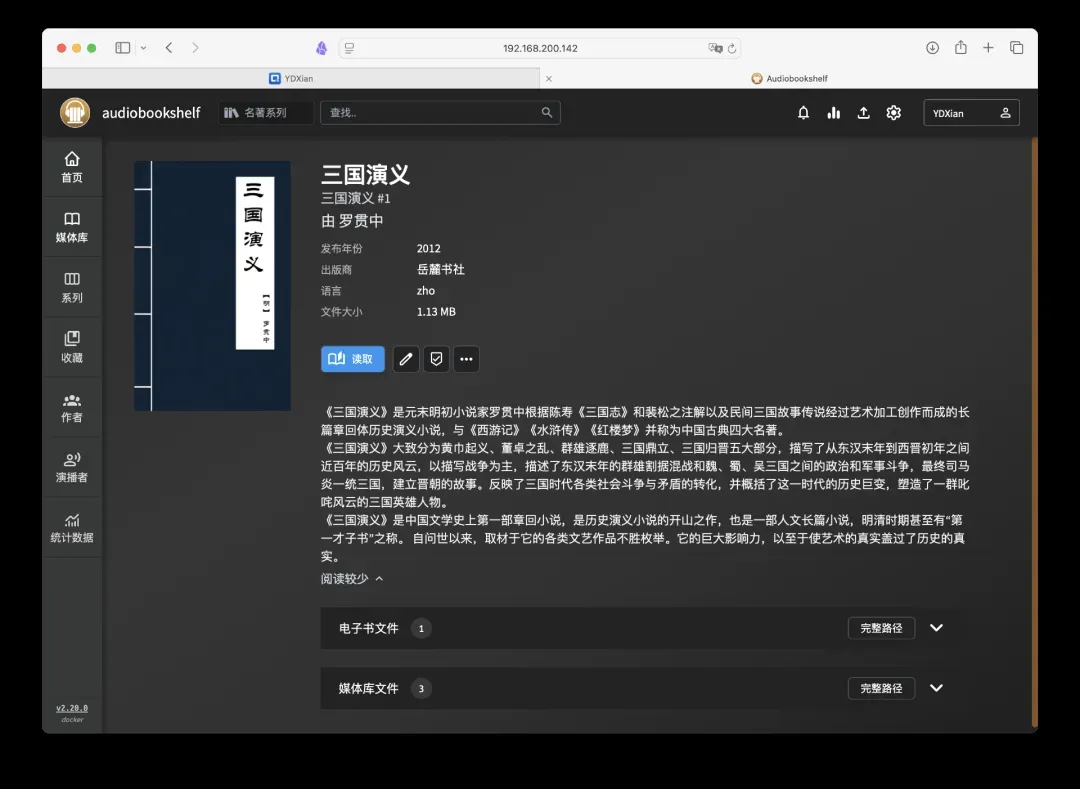Click the upload icon in header
Screen dimensions: 1080x789
pyautogui.click(x=863, y=113)
